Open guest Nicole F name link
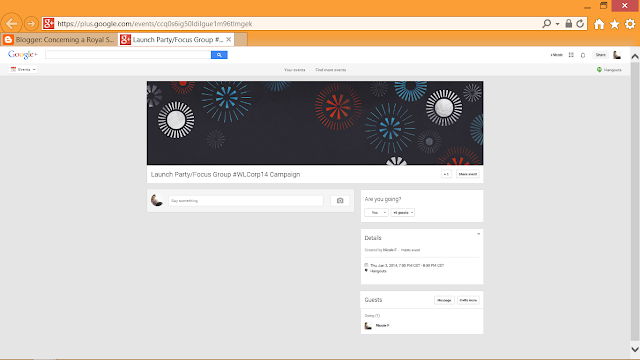This screenshot has height=360, width=640. (x=382, y=325)
